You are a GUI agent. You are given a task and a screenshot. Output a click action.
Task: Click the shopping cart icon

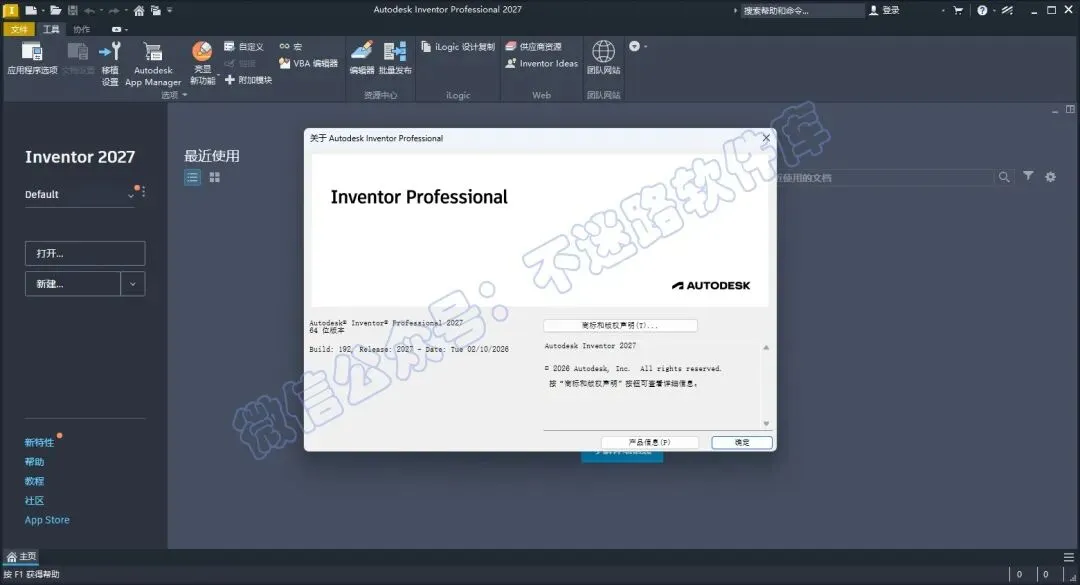(958, 10)
